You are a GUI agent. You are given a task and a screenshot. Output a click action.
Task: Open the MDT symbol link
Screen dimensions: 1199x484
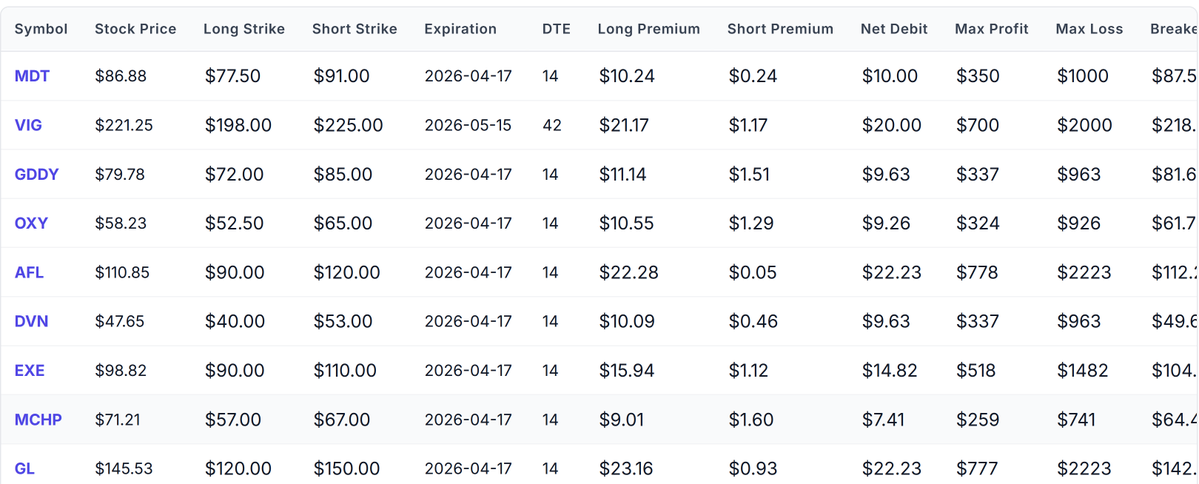click(32, 76)
